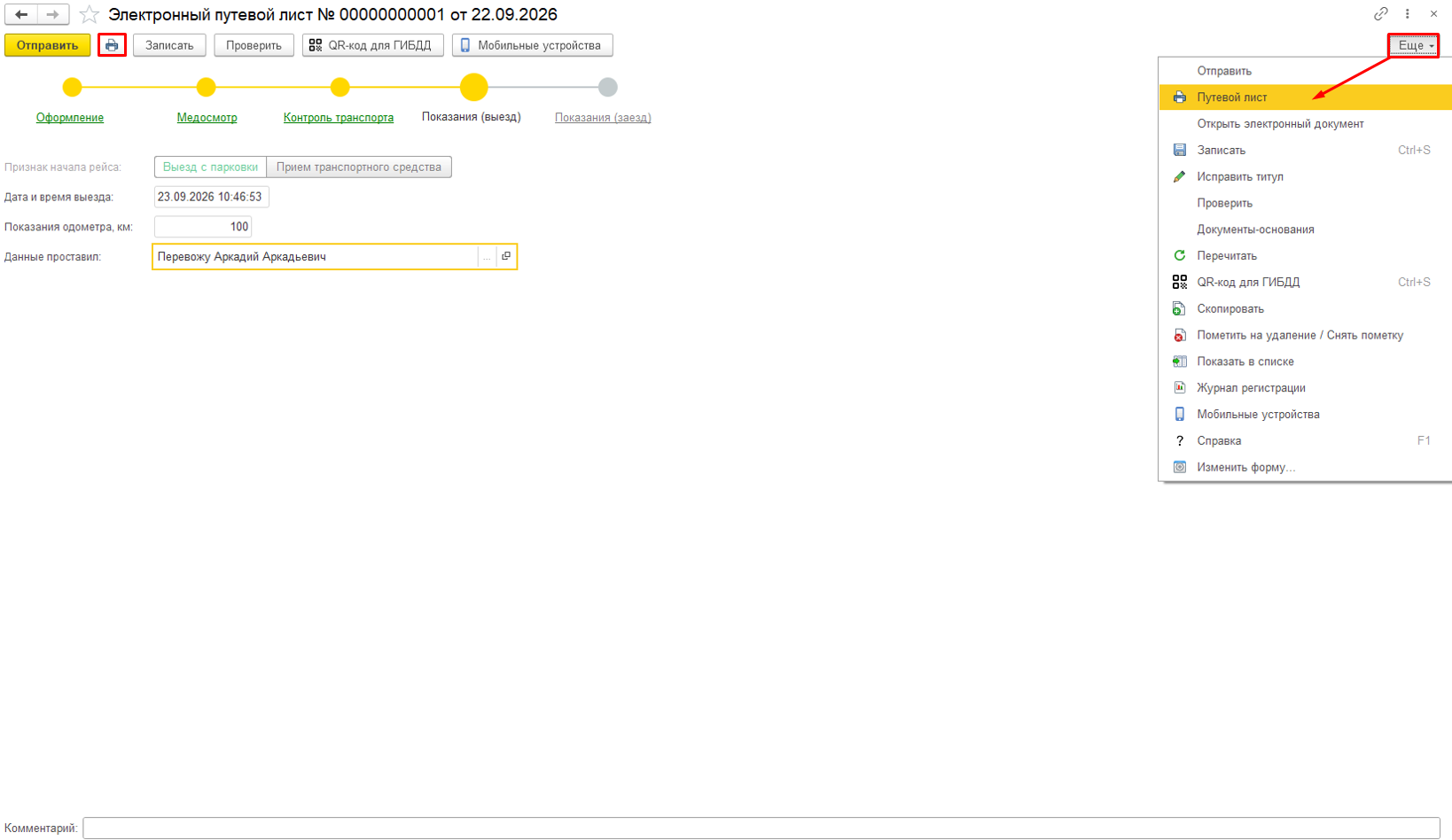The height and width of the screenshot is (840, 1452).
Task: Select Проверить in the Еще menu
Action: tap(1305, 203)
